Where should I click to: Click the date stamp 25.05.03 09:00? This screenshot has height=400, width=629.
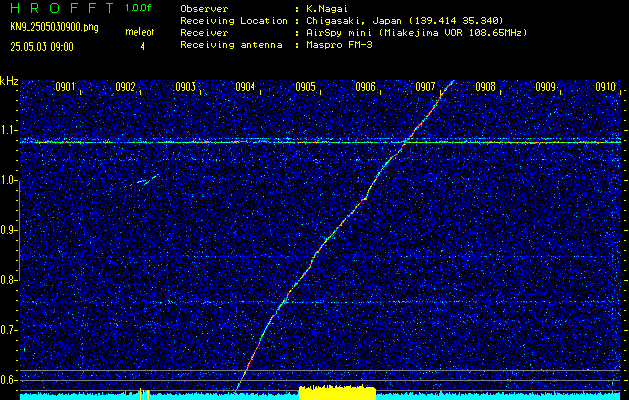click(x=42, y=47)
